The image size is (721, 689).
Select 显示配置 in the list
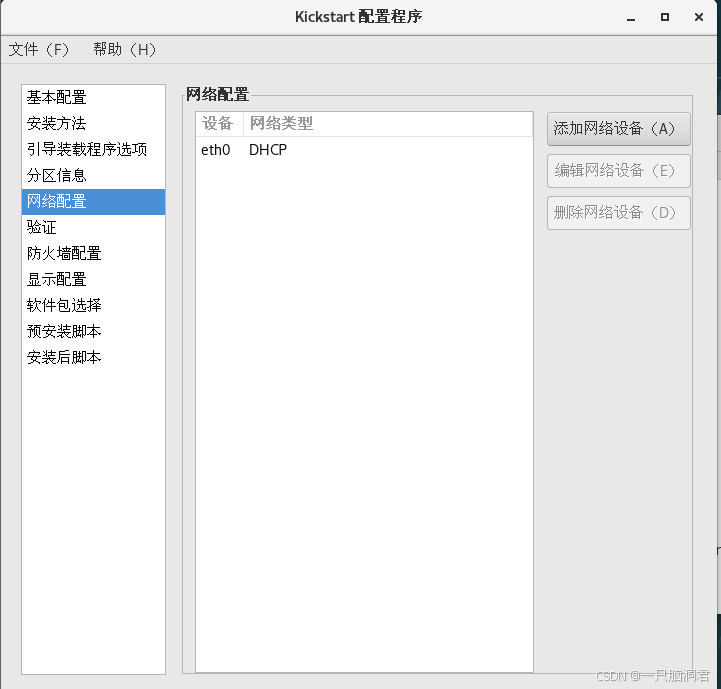[x=93, y=279]
